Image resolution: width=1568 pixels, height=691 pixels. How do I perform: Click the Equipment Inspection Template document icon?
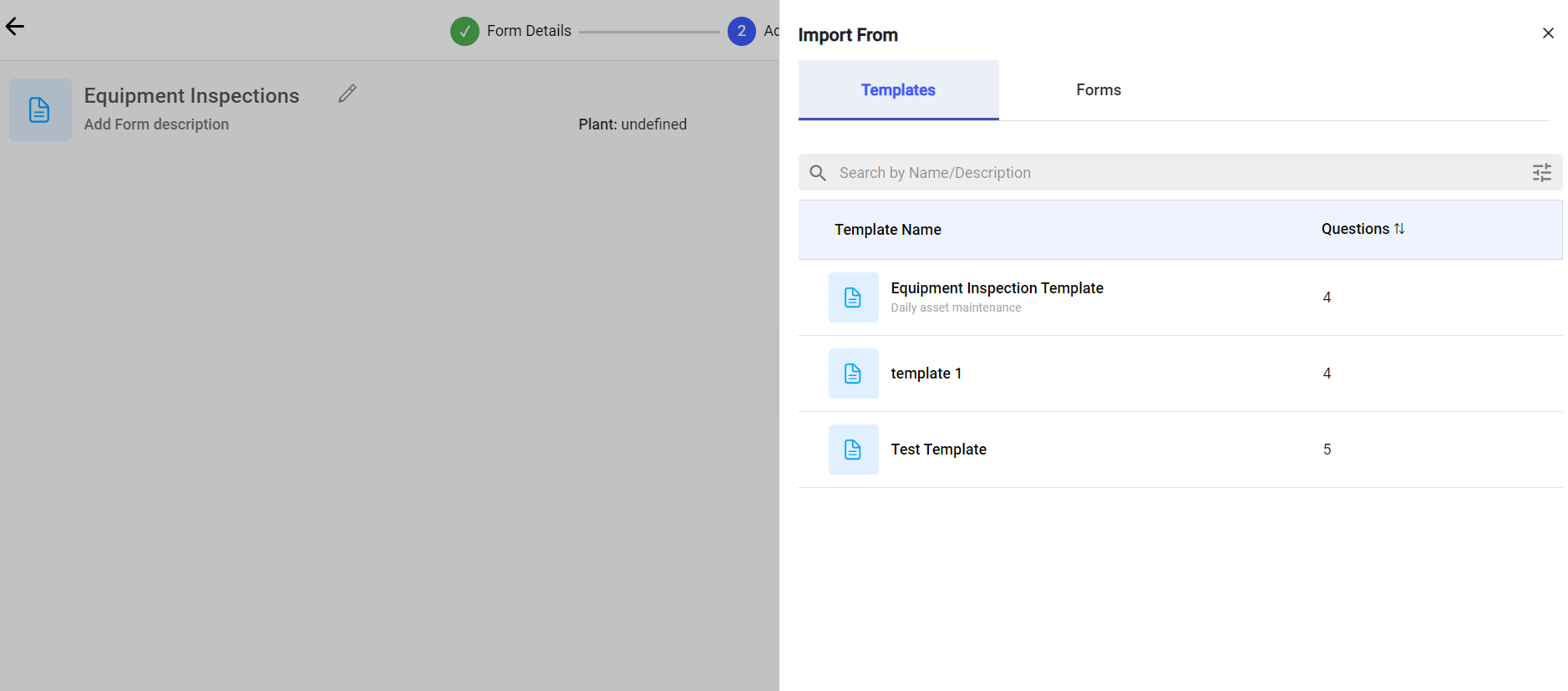pyautogui.click(x=853, y=297)
